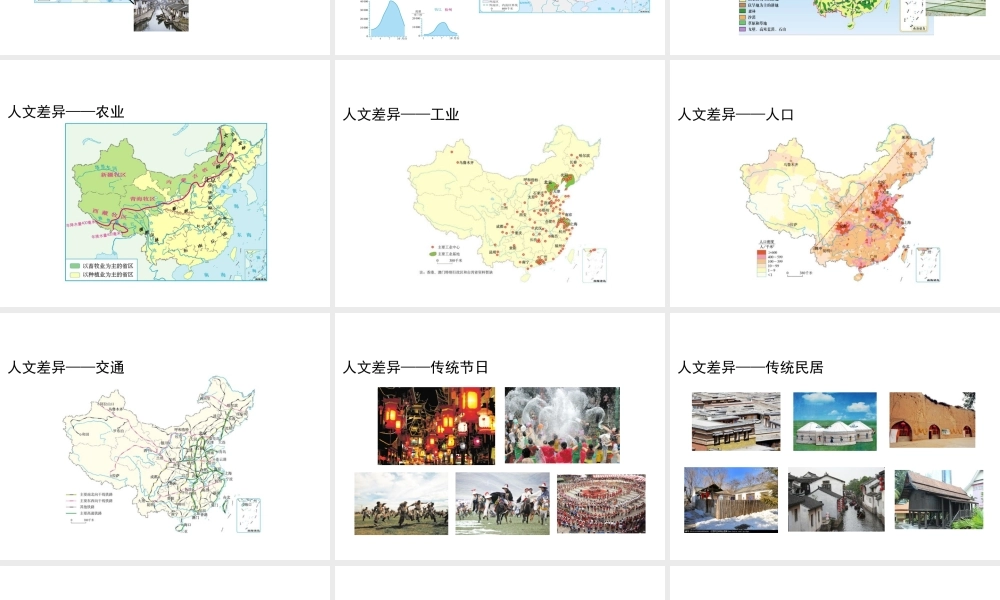Click the water town canal houses photo
1000x600 pixels.
click(836, 500)
